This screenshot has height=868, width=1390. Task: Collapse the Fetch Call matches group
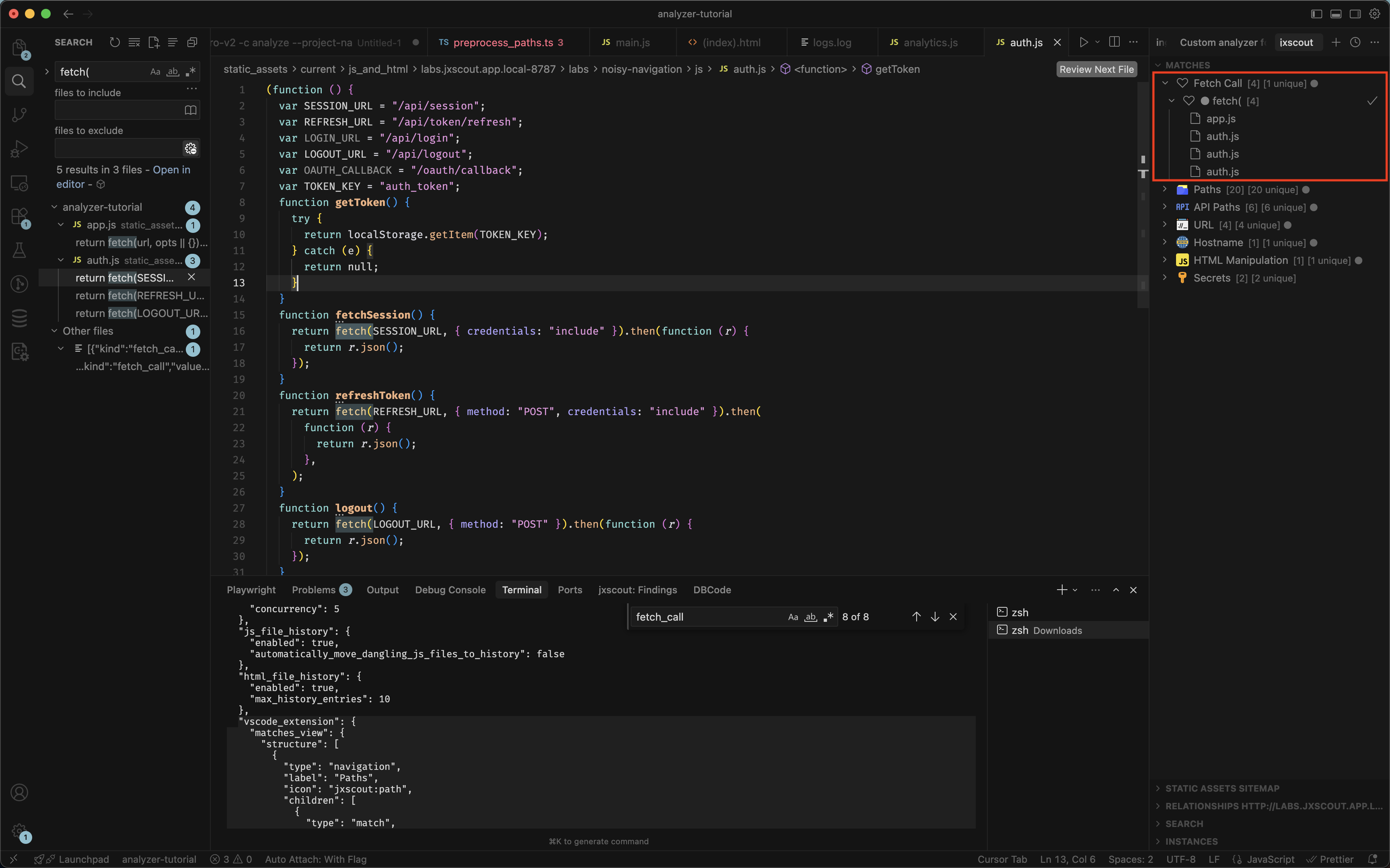coord(1165,83)
